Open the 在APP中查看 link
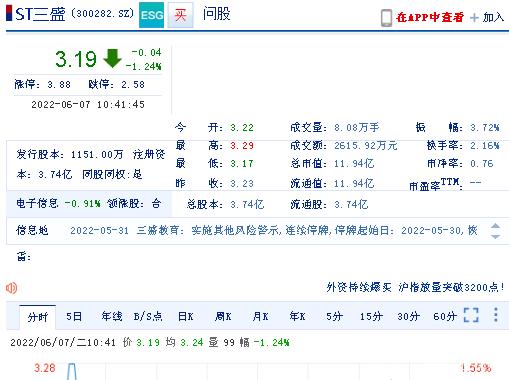This screenshot has height=380, width=509. click(x=430, y=17)
